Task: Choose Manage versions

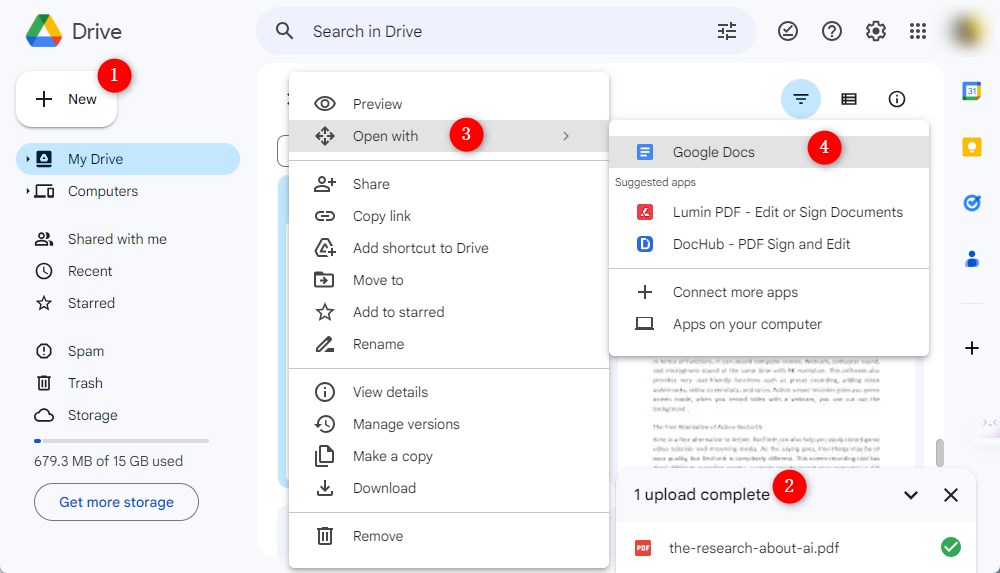Action: [x=449, y=424]
